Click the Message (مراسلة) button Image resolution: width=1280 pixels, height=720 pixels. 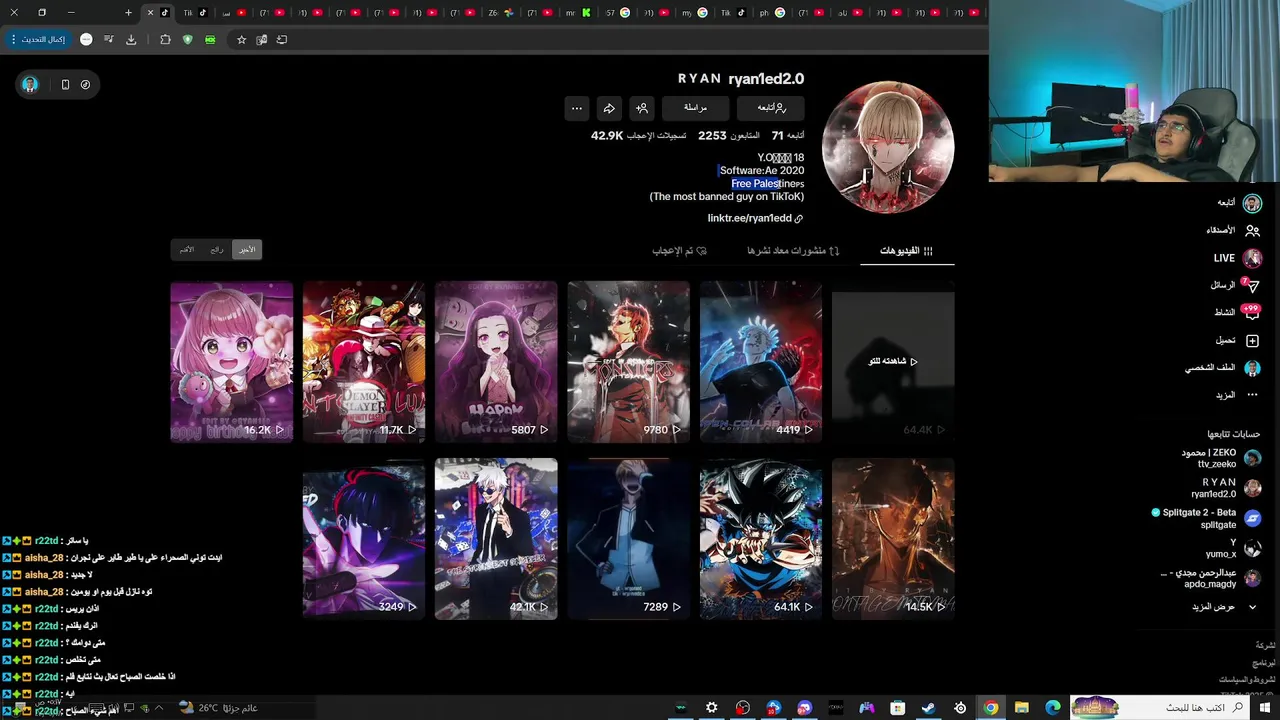pos(696,108)
